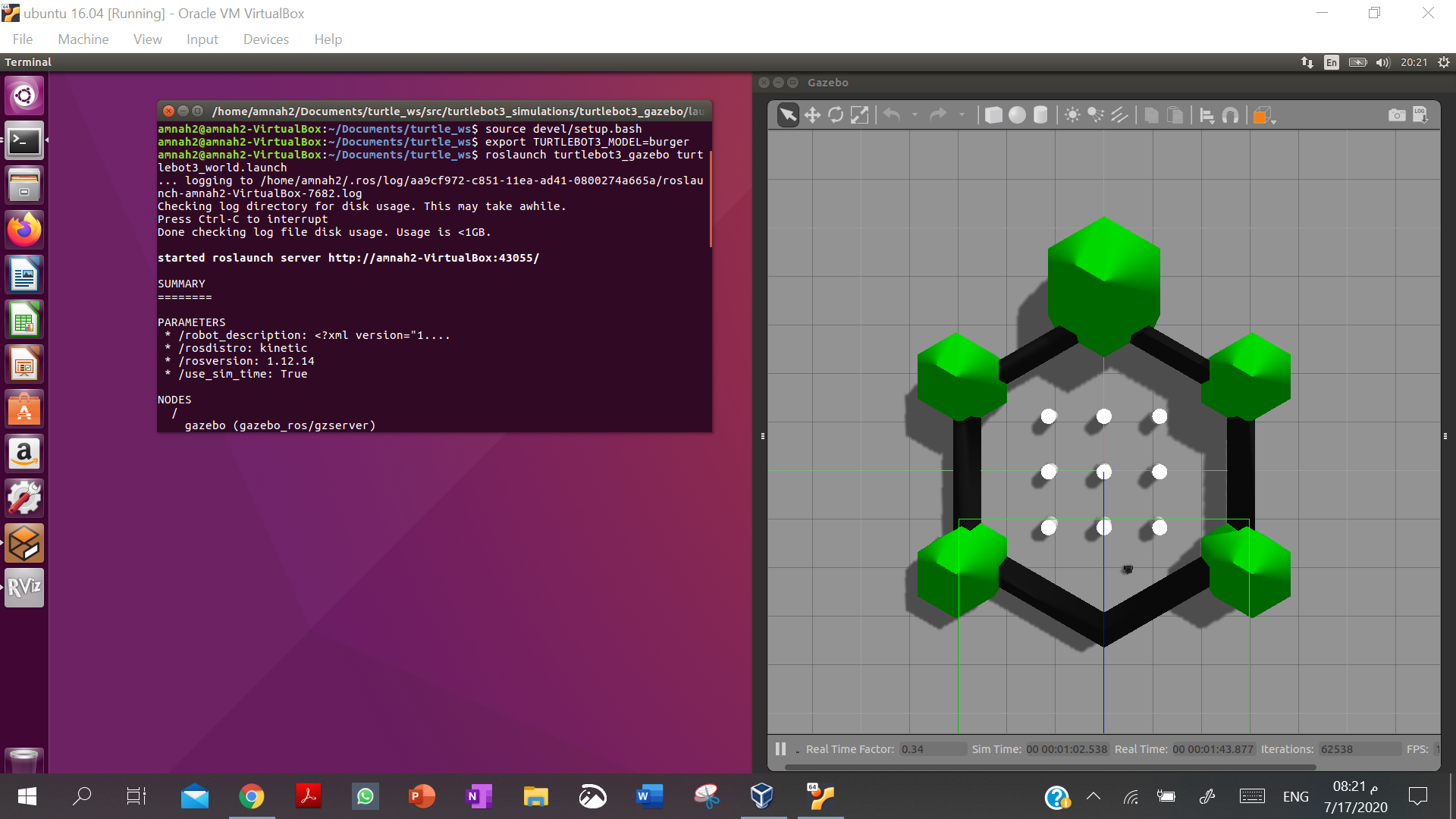Take a screenshot with the camera icon
Viewport: 1456px width, 819px height.
pyautogui.click(x=1396, y=115)
